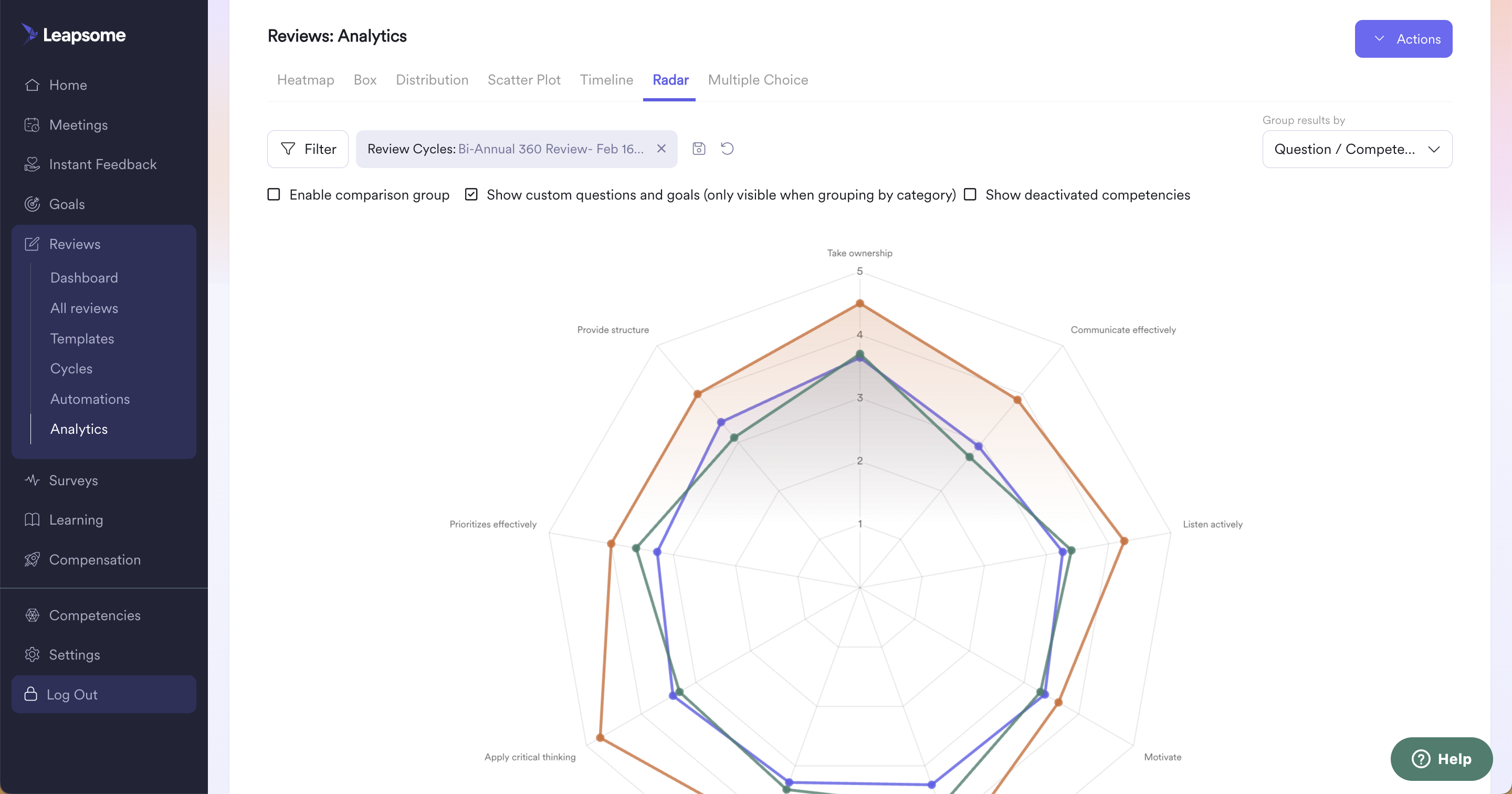The image size is (1512, 794).
Task: Click the Provide structure axis label
Action: [613, 330]
